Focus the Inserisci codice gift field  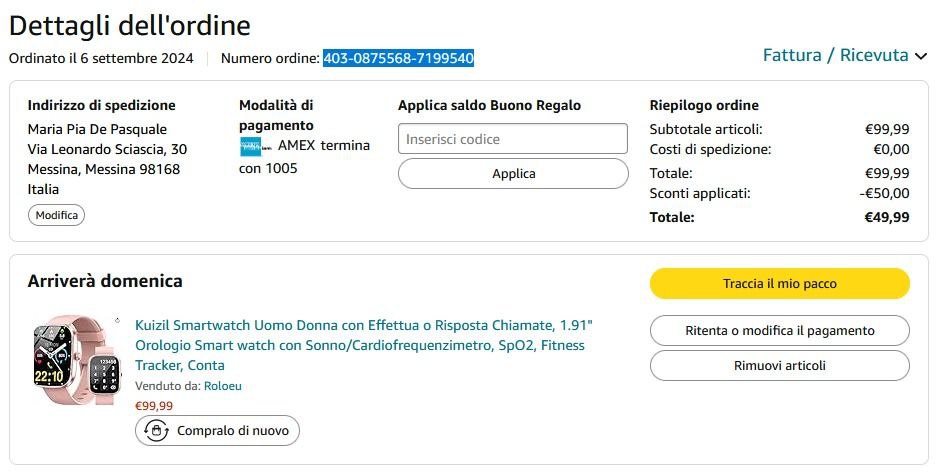pos(512,139)
